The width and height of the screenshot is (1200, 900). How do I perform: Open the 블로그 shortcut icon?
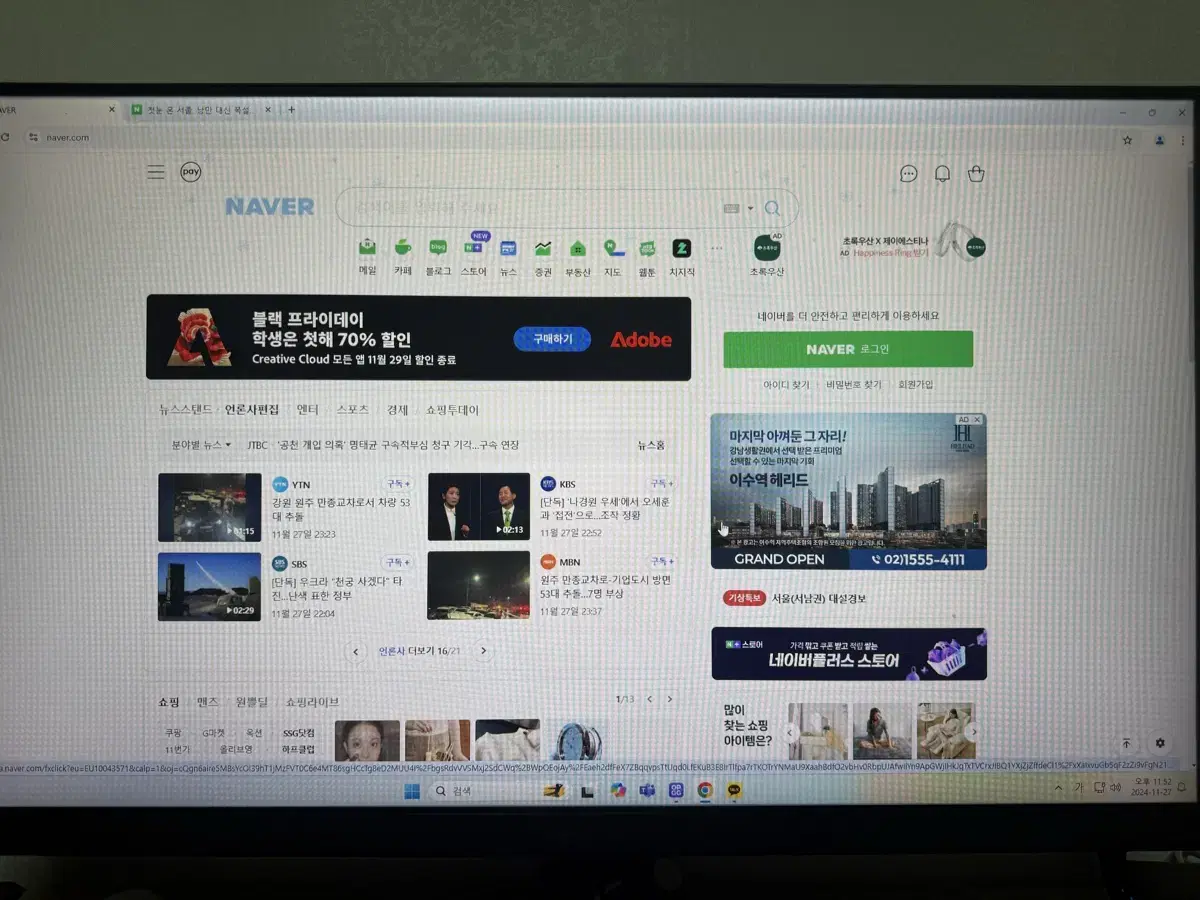click(x=438, y=248)
